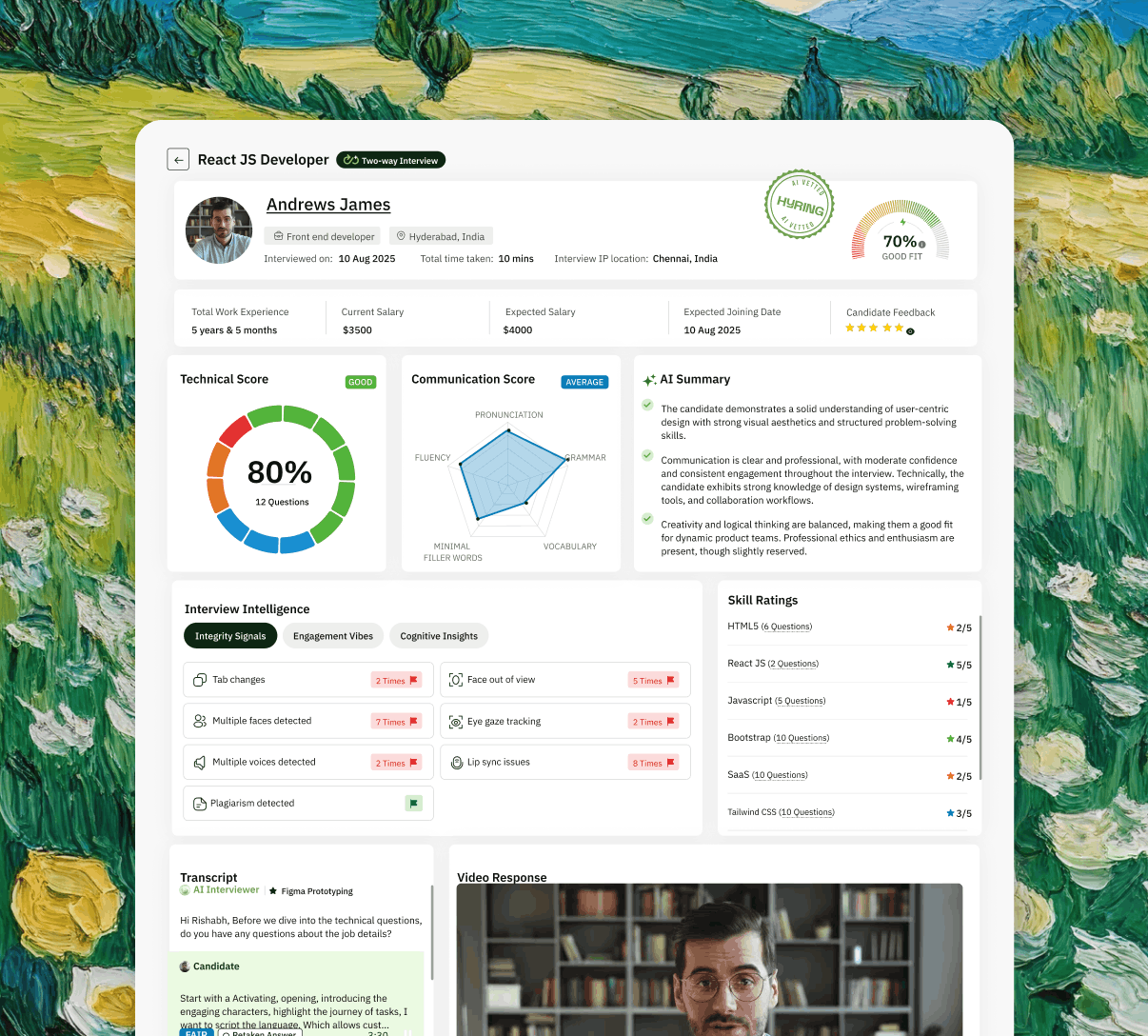Click the Figma Prototyping star tag
The image size is (1148, 1036).
pos(311,891)
